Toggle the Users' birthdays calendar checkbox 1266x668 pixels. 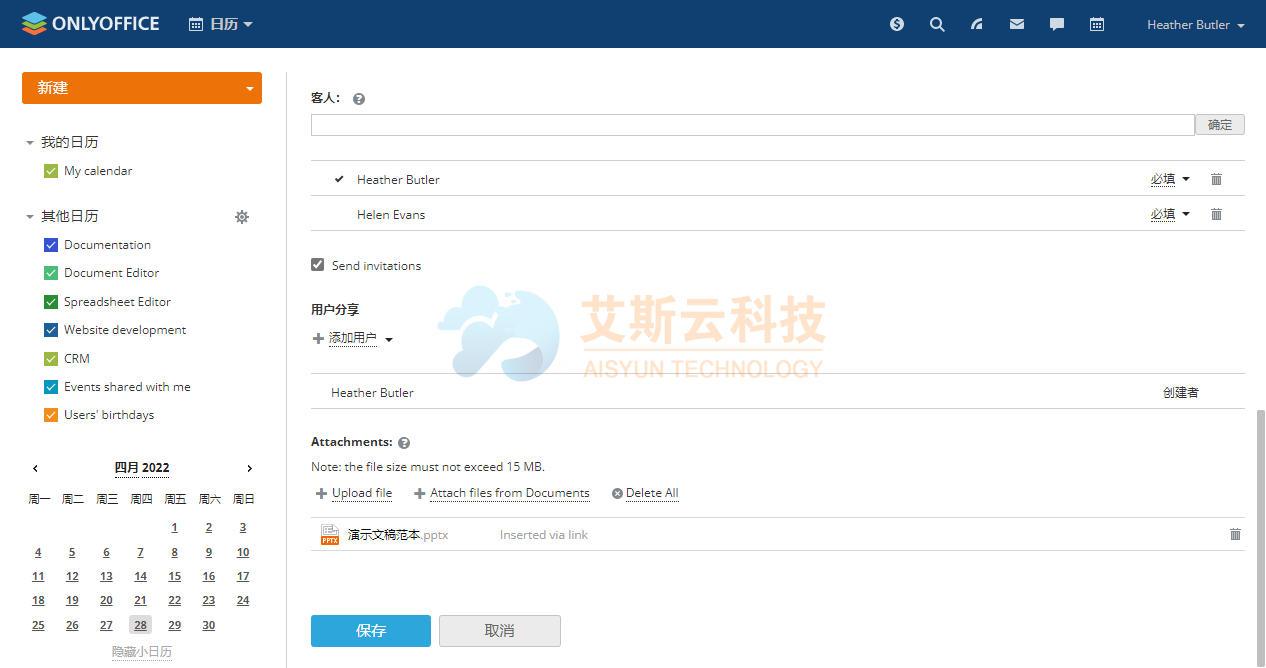[51, 415]
